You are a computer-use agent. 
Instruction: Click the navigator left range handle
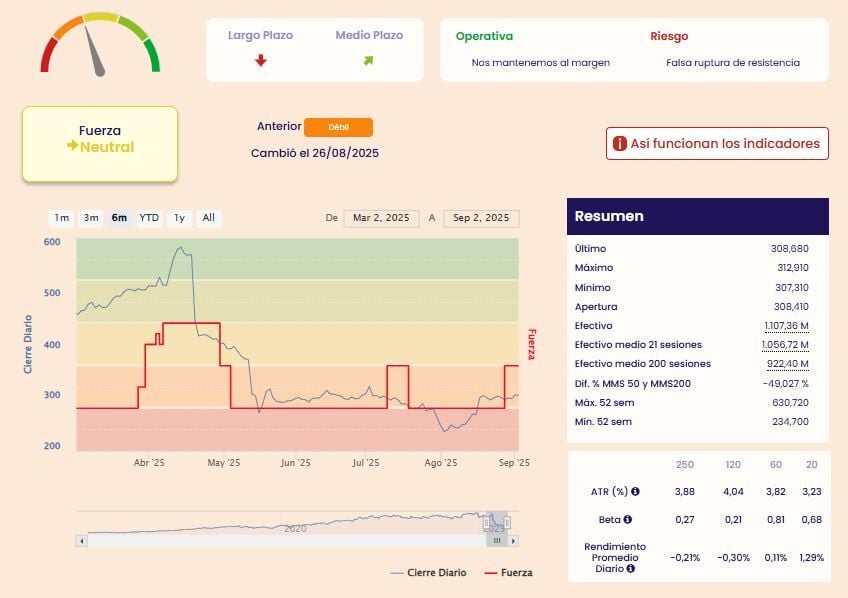pos(486,523)
